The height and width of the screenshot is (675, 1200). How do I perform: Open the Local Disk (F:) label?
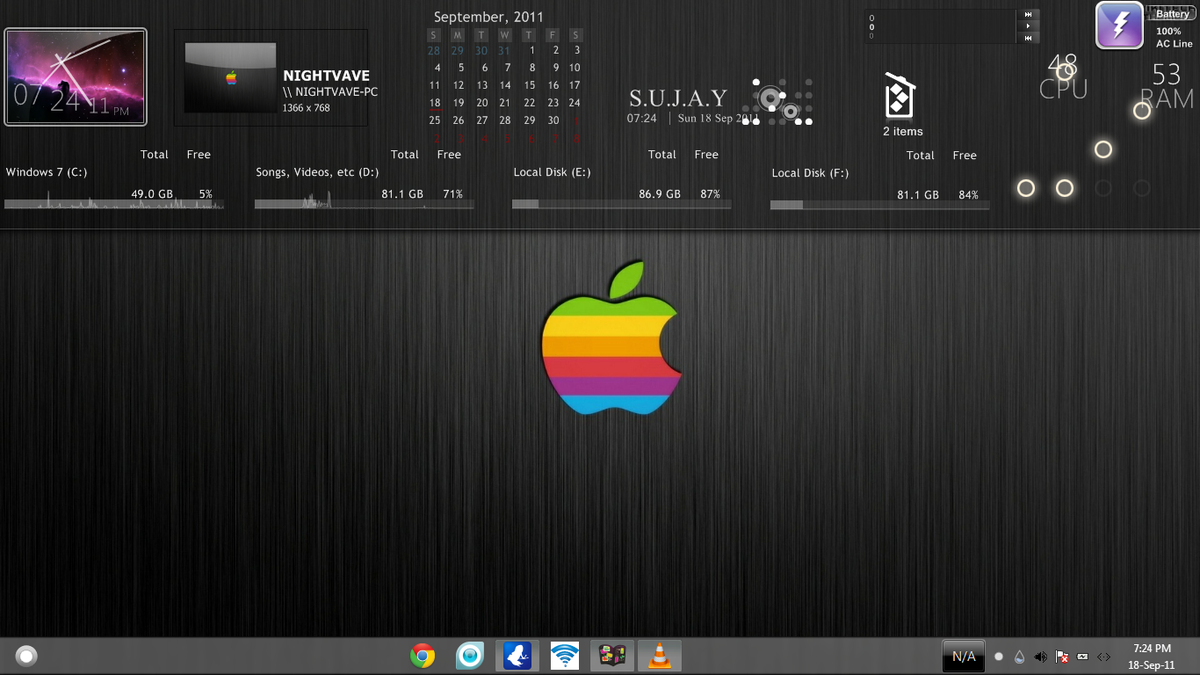click(810, 173)
